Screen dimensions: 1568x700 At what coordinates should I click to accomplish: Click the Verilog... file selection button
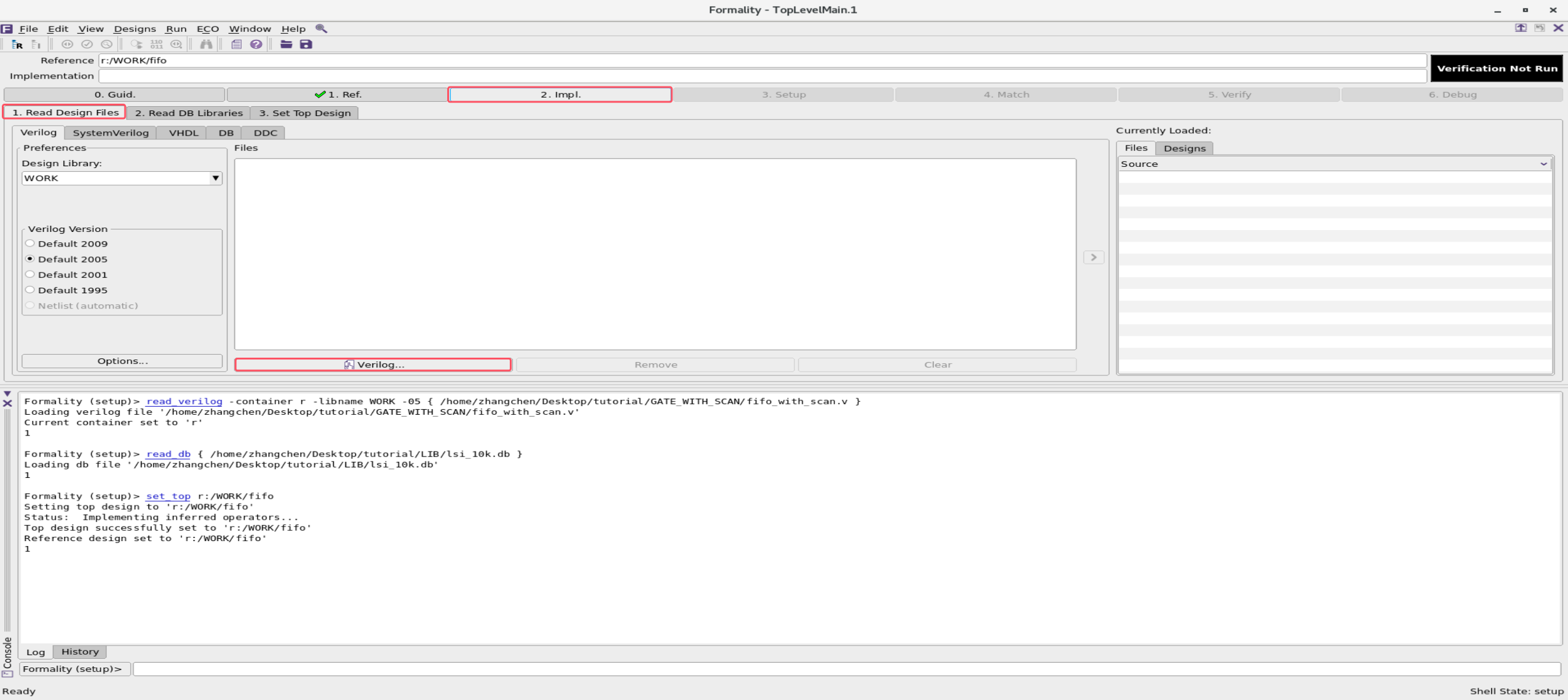pos(373,364)
